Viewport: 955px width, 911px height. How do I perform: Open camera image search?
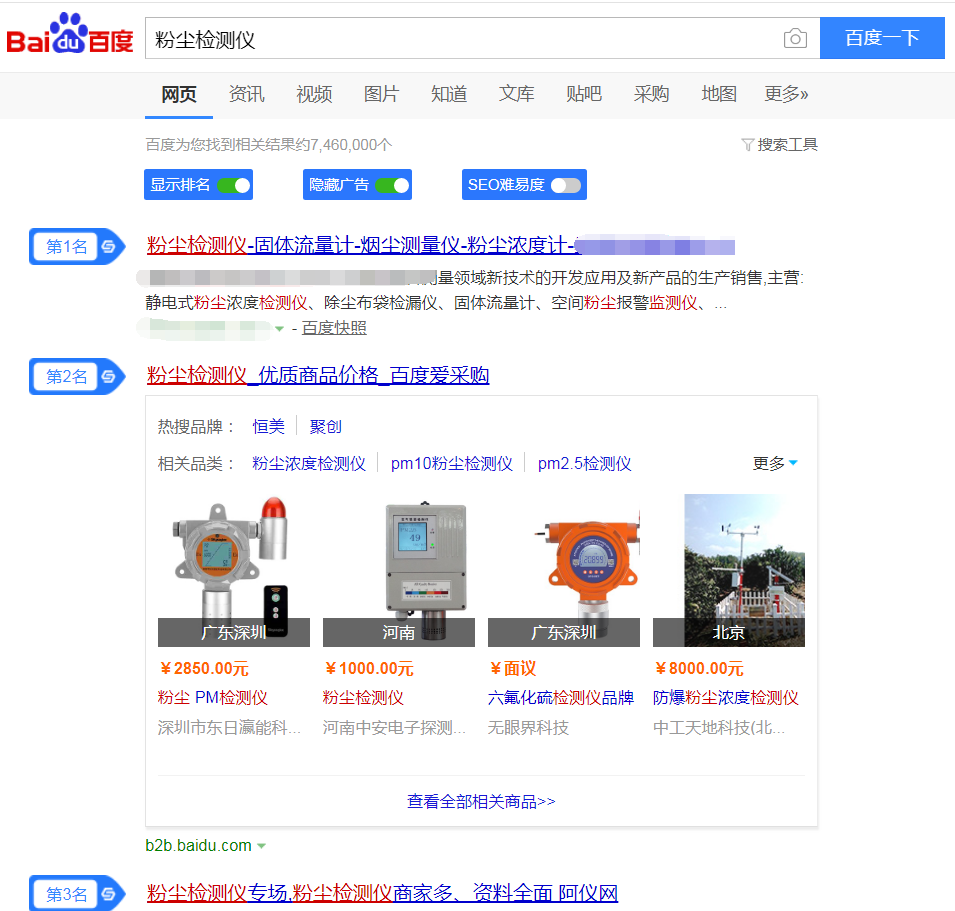795,38
